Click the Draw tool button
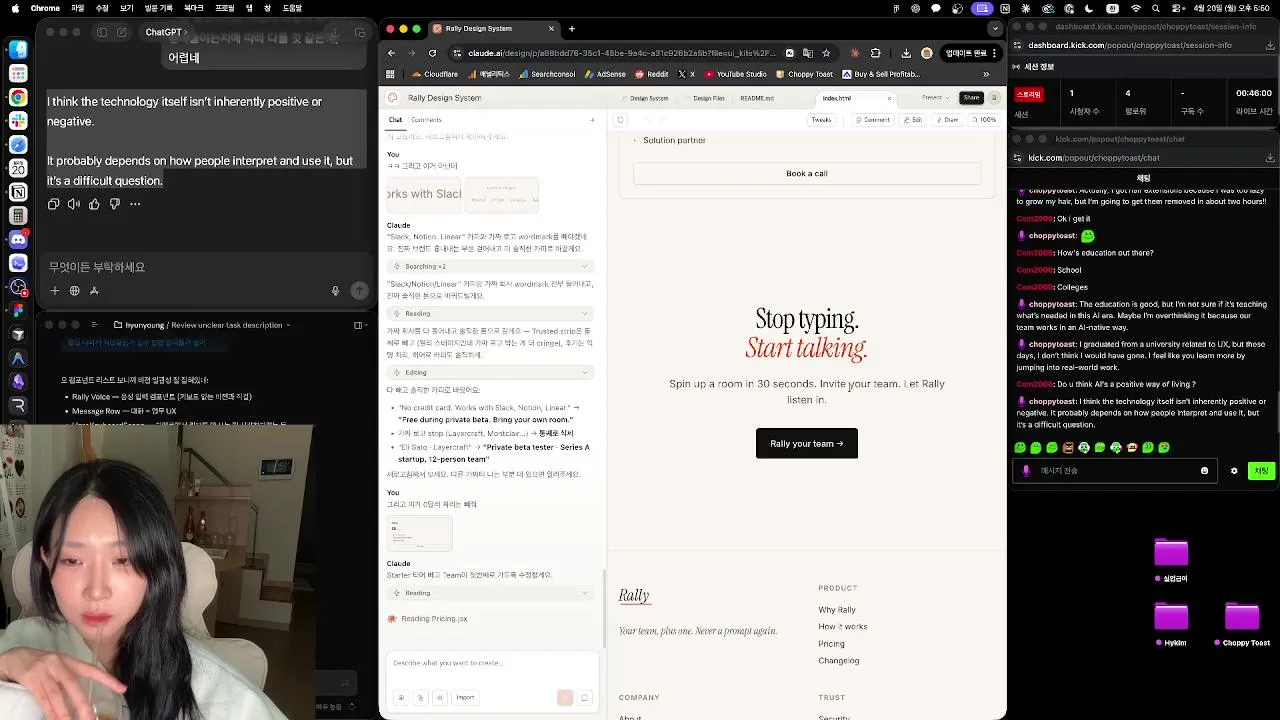The width and height of the screenshot is (1280, 720). (946, 120)
